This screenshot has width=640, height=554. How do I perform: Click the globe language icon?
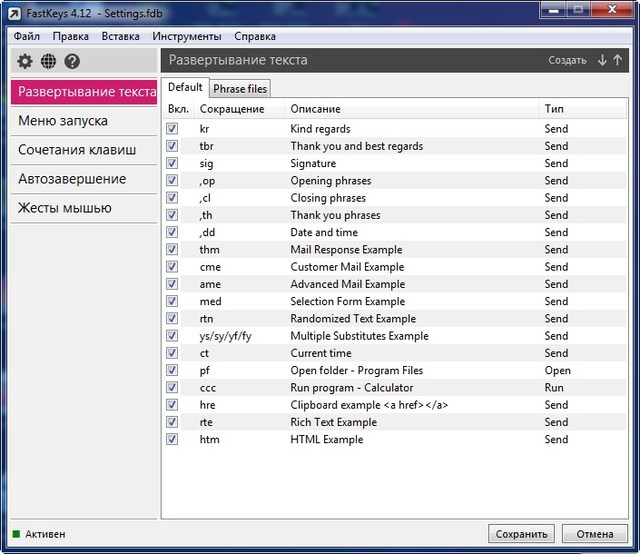coord(48,61)
